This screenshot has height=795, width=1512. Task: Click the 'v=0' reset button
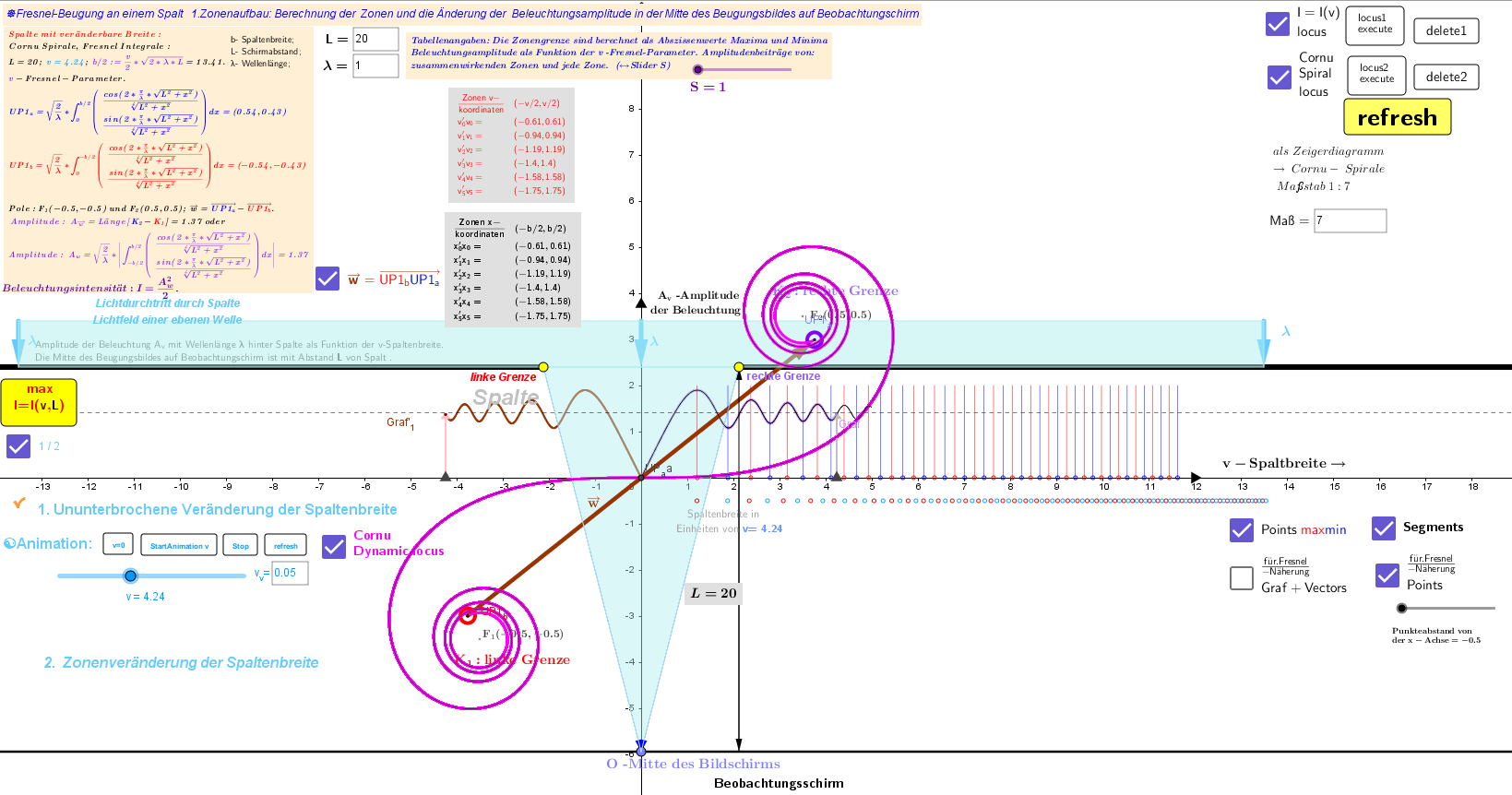118,545
